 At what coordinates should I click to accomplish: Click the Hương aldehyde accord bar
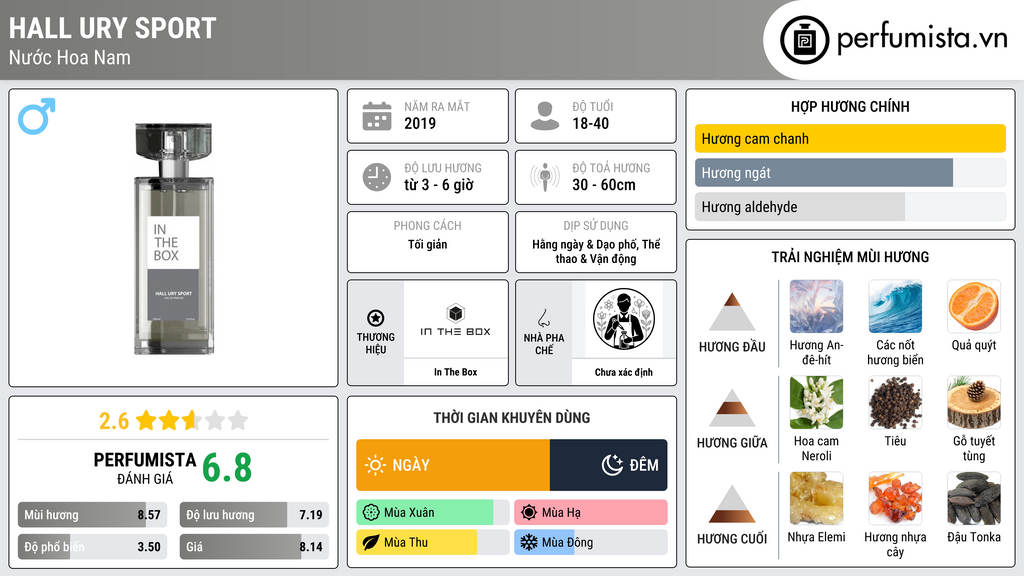[850, 207]
